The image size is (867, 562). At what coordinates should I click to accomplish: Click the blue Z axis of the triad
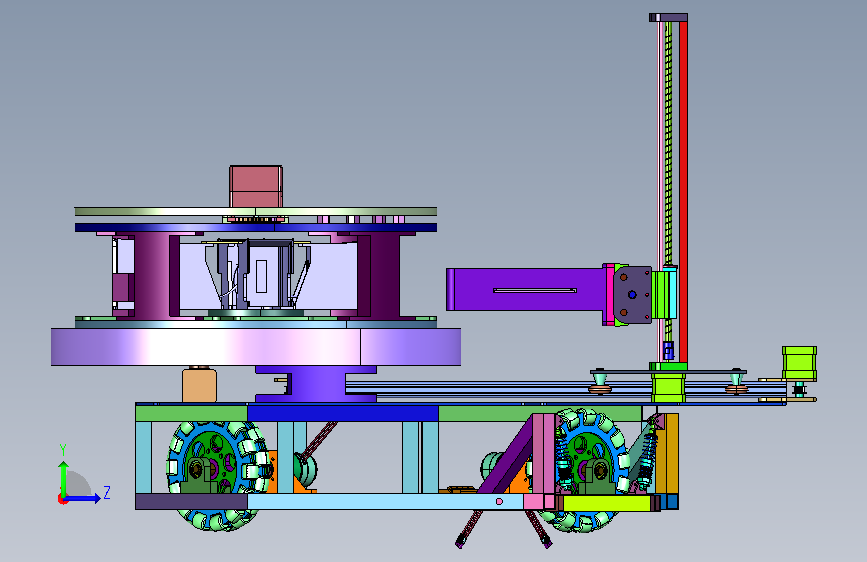coord(83,498)
